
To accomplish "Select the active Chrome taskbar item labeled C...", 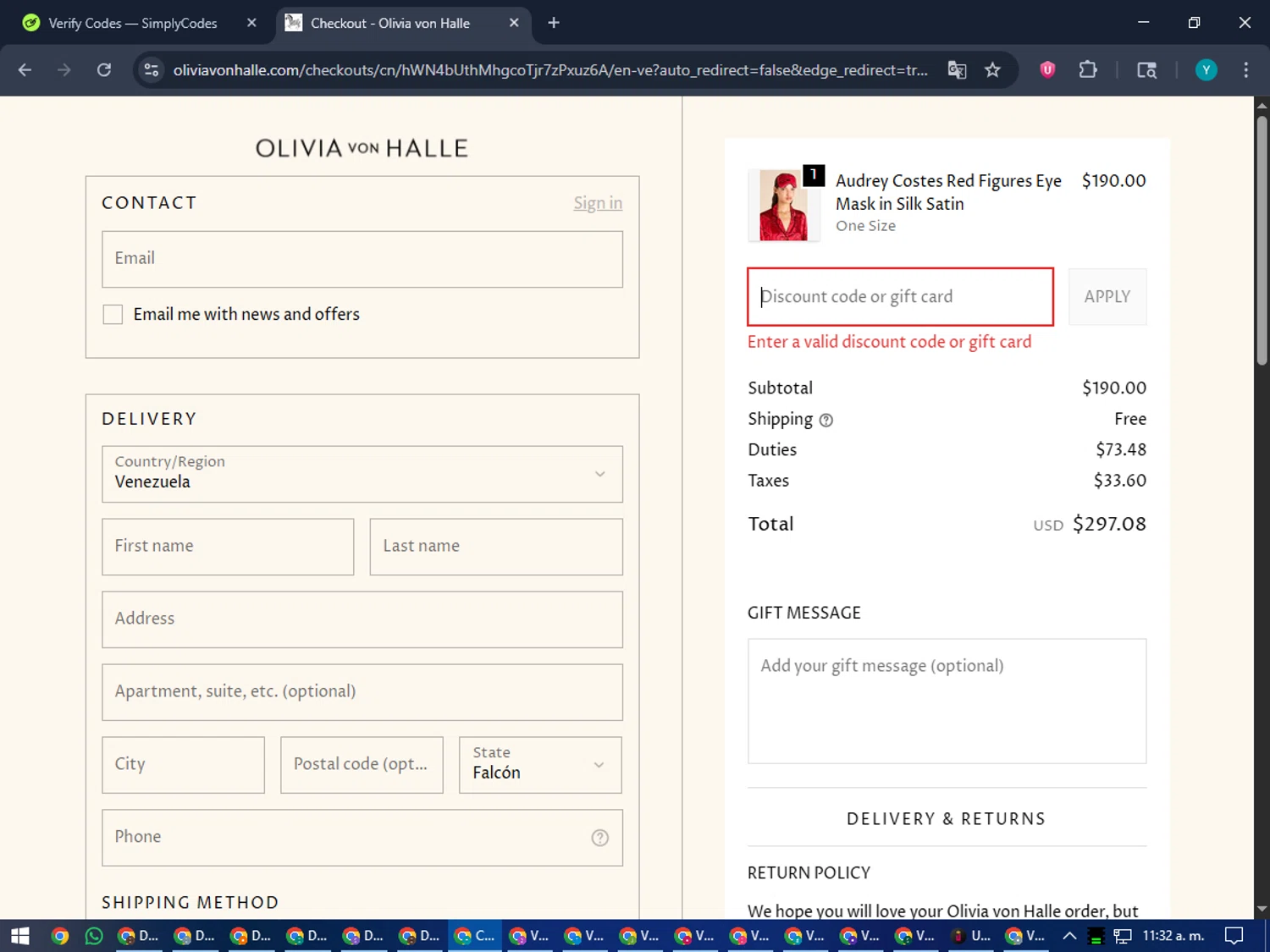I will pyautogui.click(x=475, y=936).
